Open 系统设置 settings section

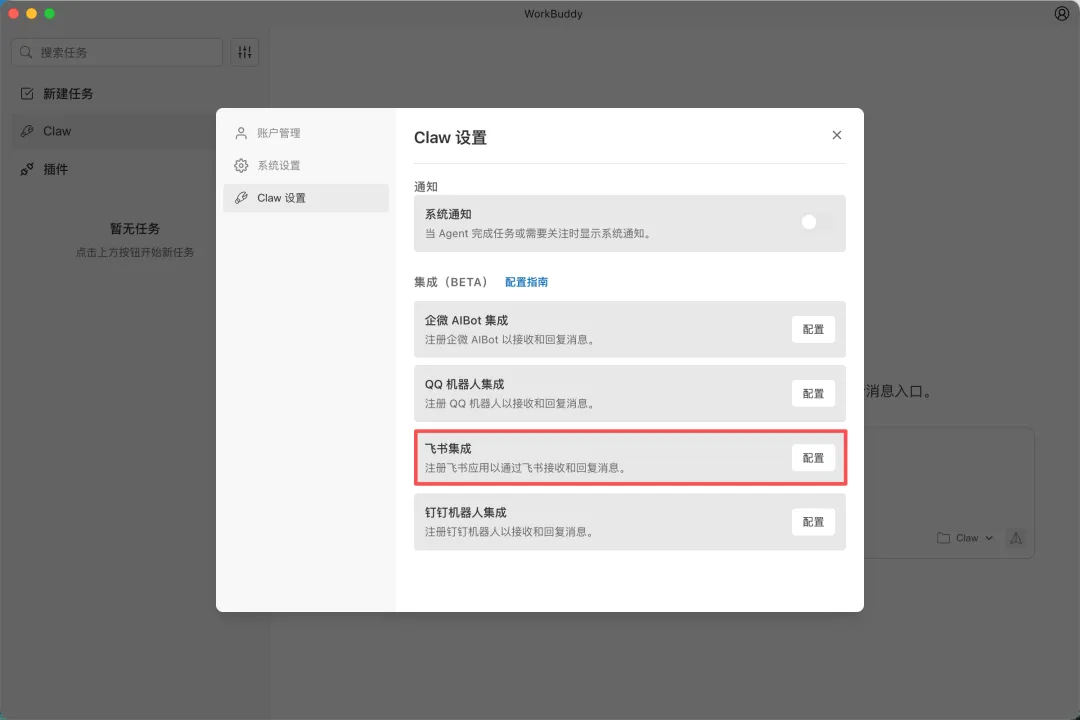pyautogui.click(x=306, y=165)
